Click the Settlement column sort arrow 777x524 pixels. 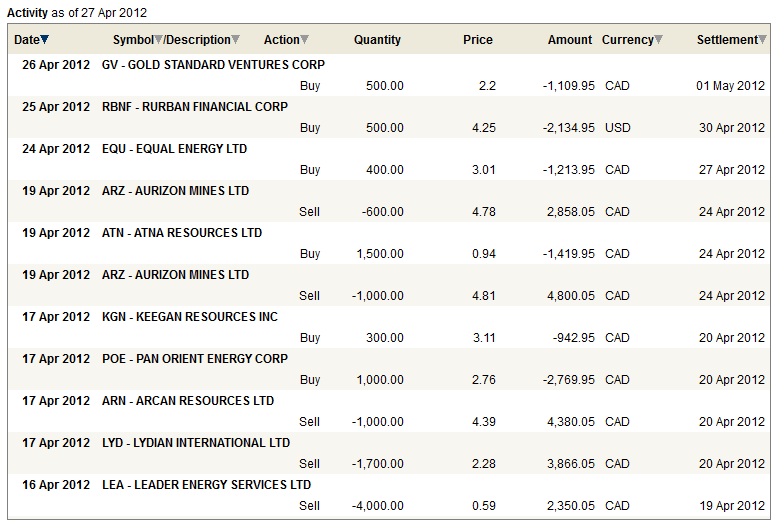click(x=762, y=40)
